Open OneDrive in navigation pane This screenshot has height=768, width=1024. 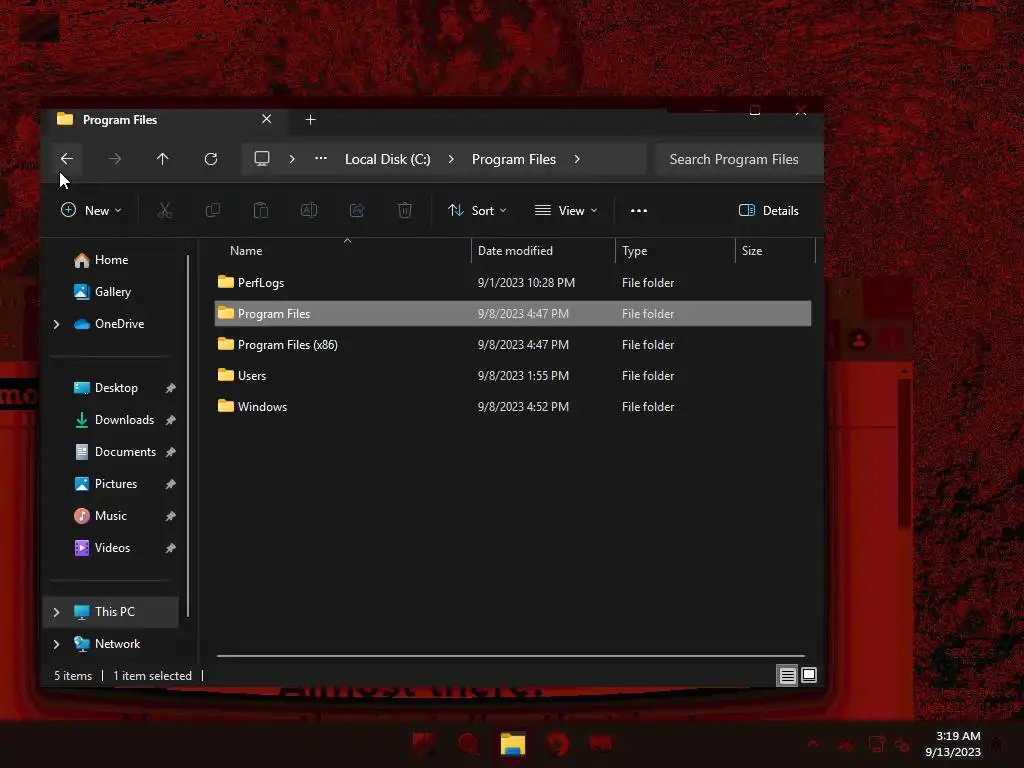[109, 324]
